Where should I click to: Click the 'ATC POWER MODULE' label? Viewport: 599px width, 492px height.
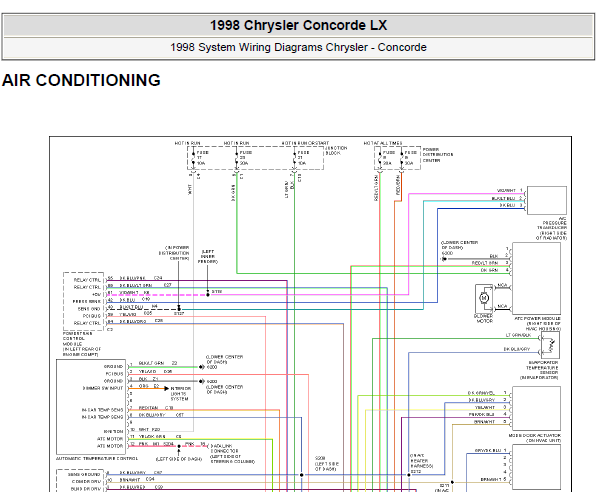pyautogui.click(x=537, y=319)
